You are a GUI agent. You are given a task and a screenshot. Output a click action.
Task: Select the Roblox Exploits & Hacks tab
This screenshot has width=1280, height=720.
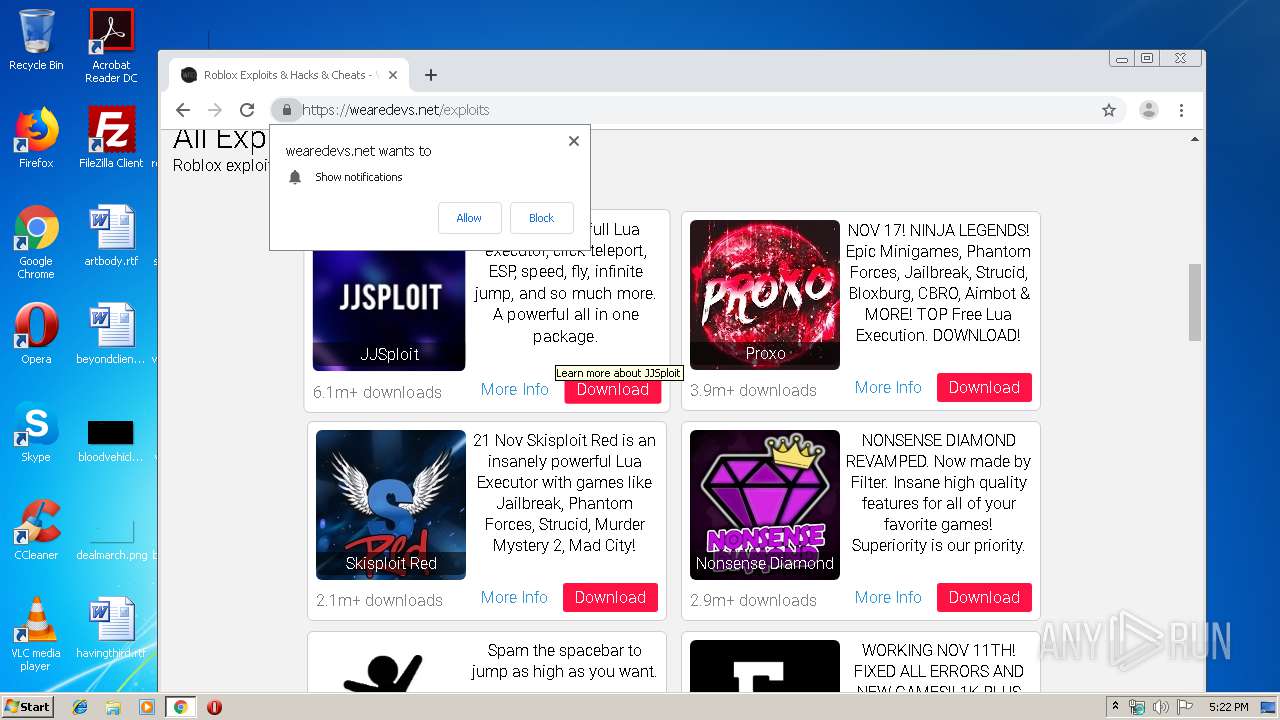click(x=288, y=75)
